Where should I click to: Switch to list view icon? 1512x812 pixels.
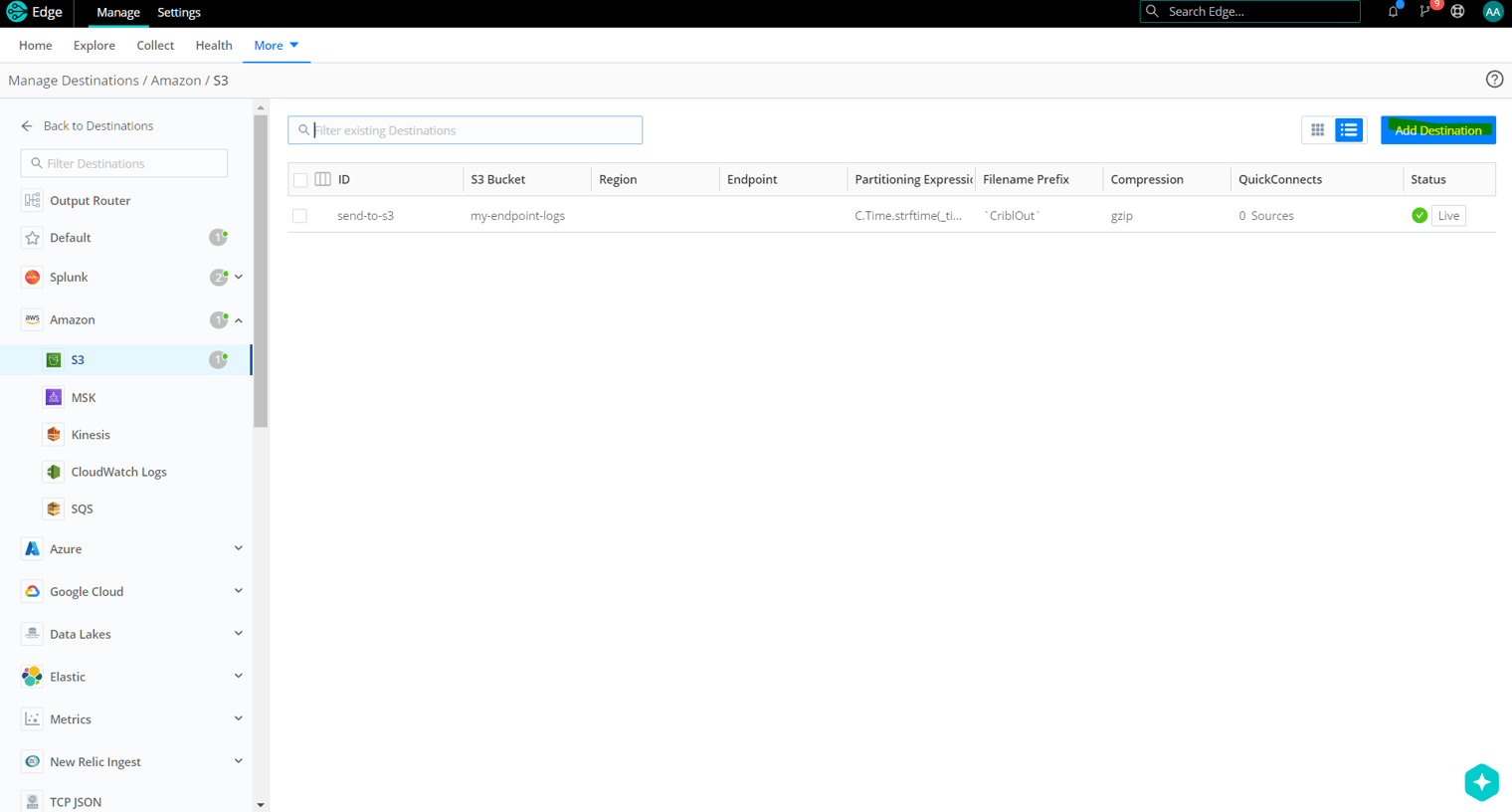1349,130
